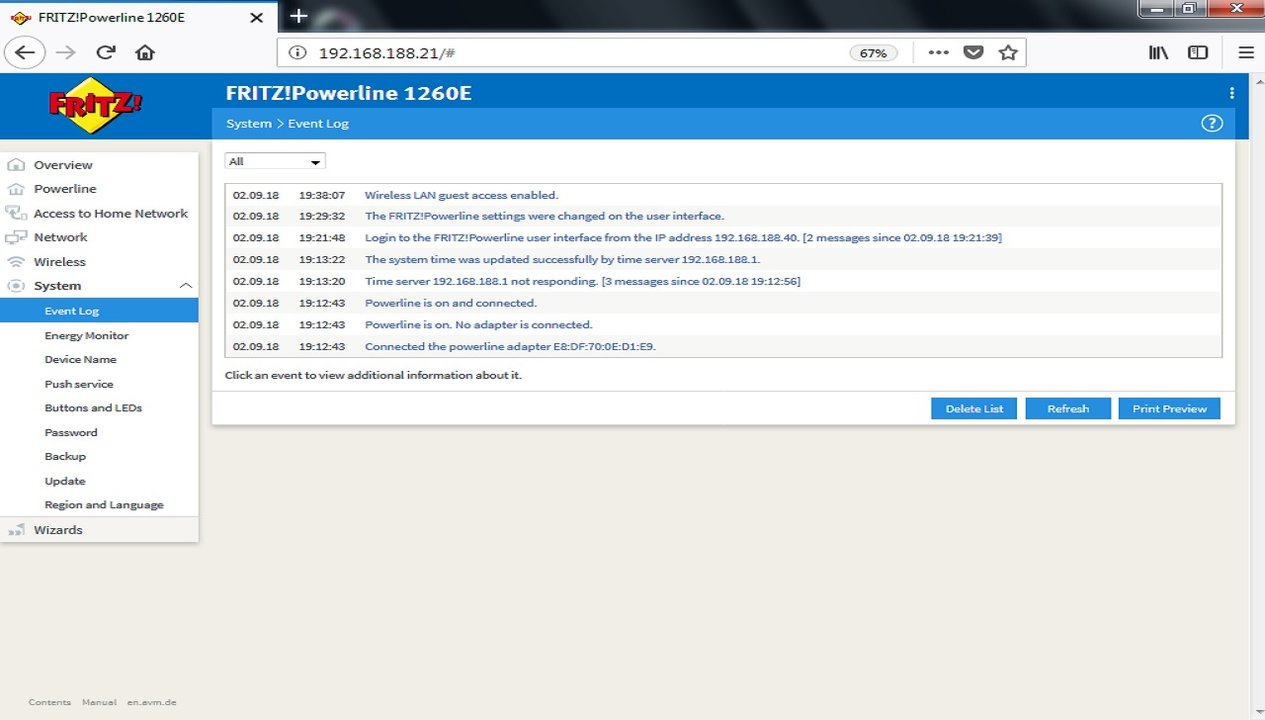Screen dimensions: 1265x720
Task: Select Event Log in the System submenu
Action: click(99, 311)
